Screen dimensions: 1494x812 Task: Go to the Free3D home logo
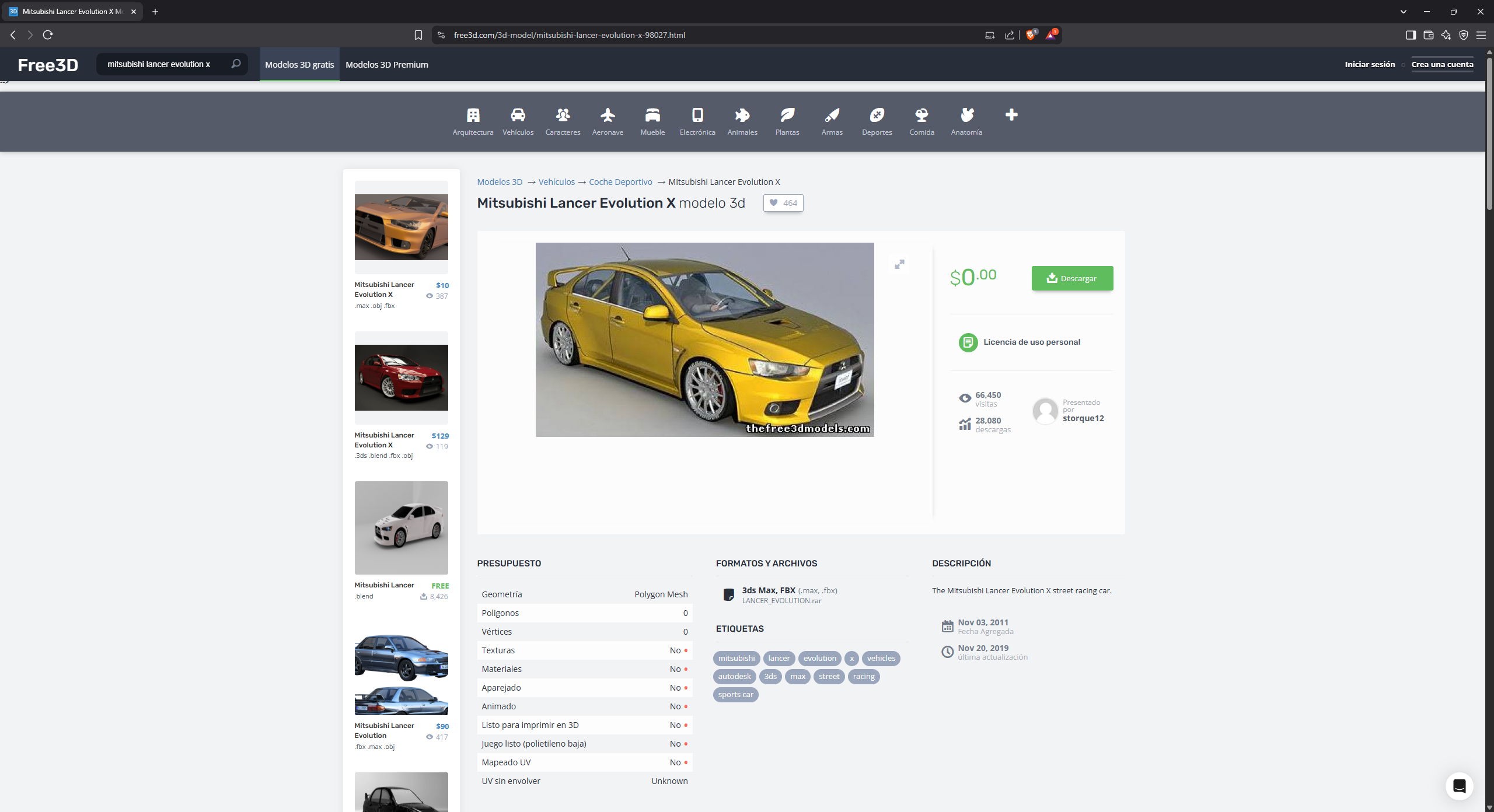(x=48, y=65)
